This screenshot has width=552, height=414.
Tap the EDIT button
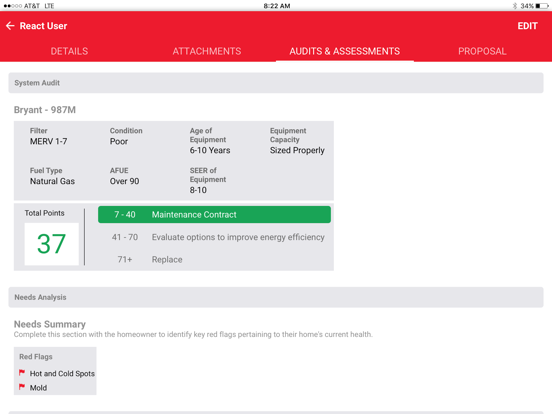coord(527,26)
